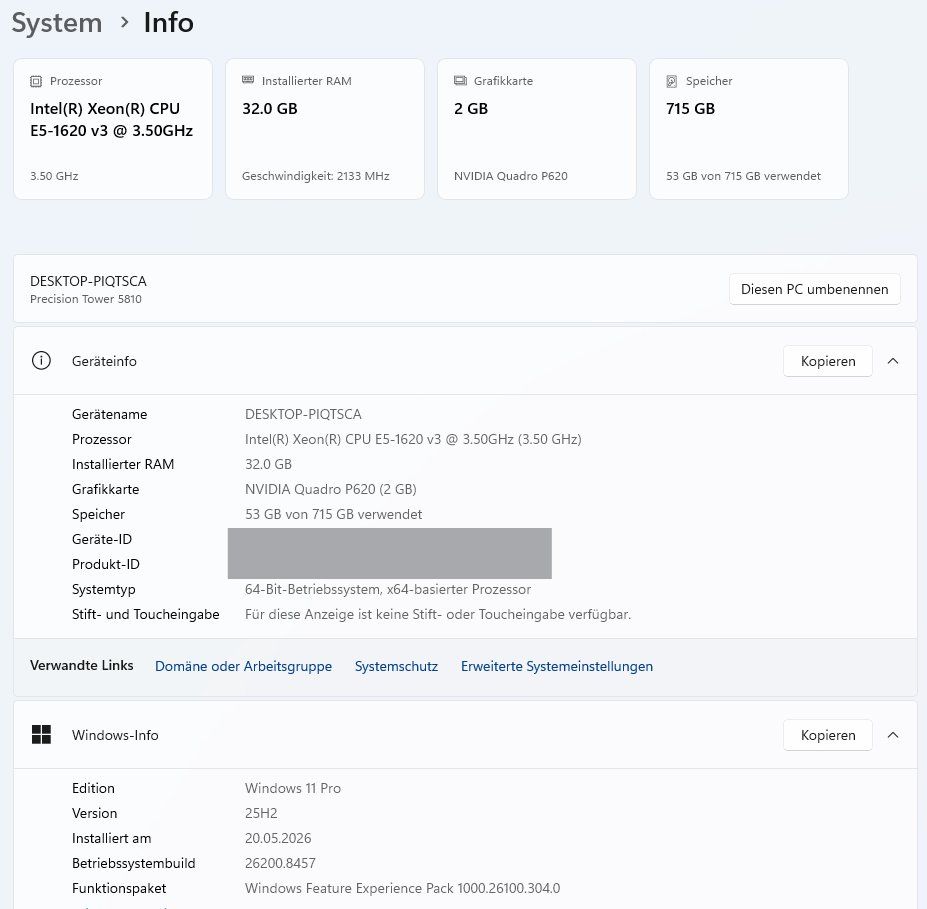Image resolution: width=927 pixels, height=909 pixels.
Task: Select the Verwandte Links label
Action: (x=82, y=665)
